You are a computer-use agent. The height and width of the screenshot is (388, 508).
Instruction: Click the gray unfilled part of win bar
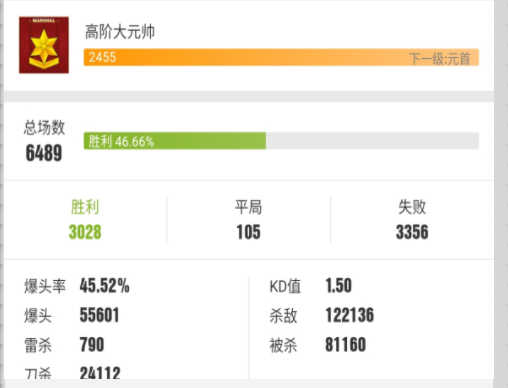pyautogui.click(x=372, y=141)
